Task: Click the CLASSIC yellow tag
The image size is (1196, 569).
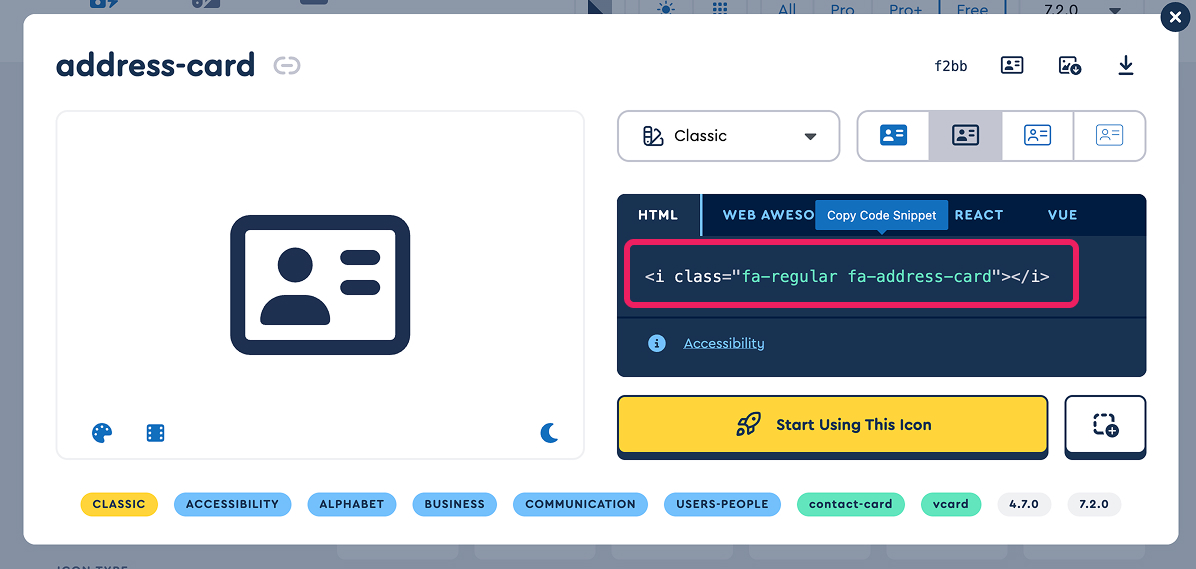Action: click(119, 504)
